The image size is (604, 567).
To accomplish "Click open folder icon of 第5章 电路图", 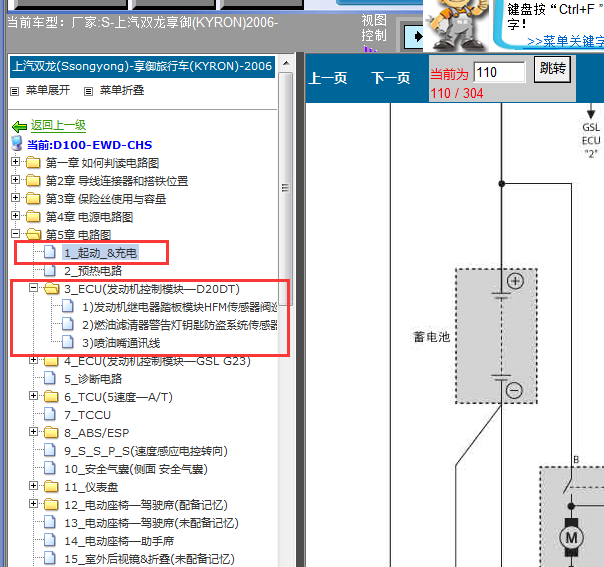I will click(34, 234).
